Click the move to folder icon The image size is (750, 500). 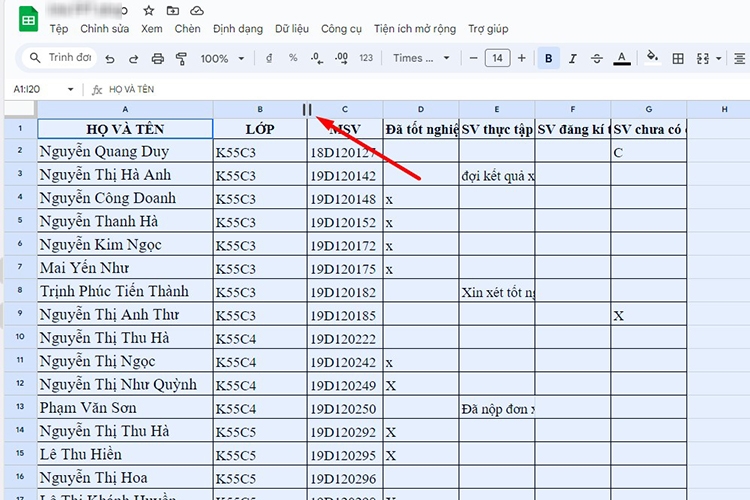173,11
